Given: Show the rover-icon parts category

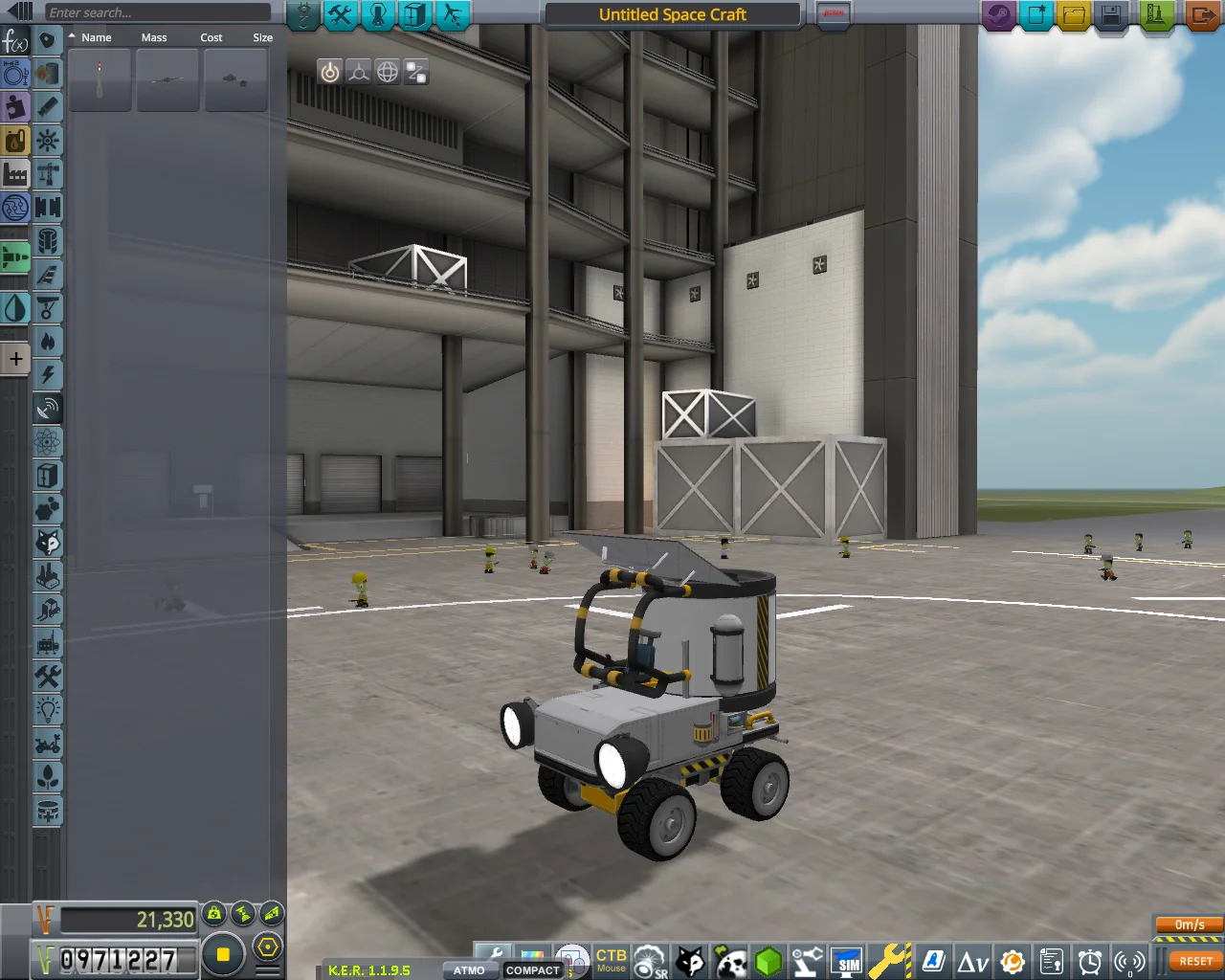Looking at the screenshot, I should (x=48, y=744).
